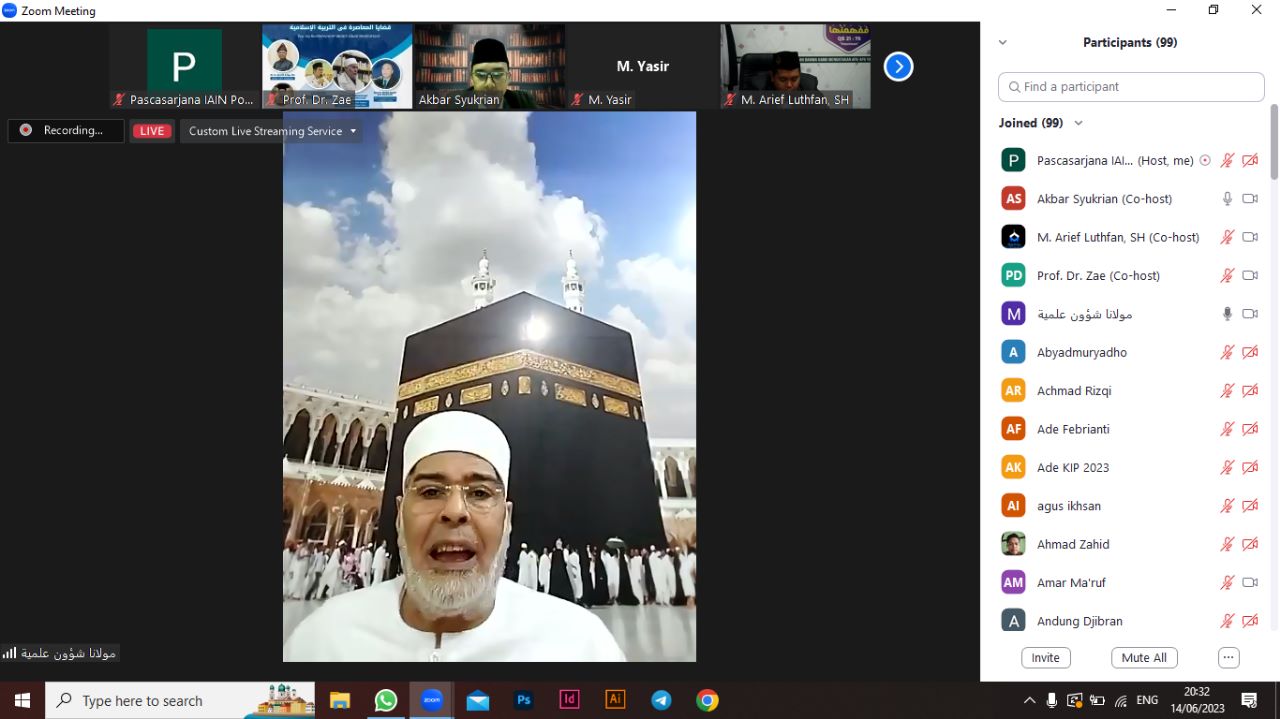Launch Photoshop from the taskbar
The width and height of the screenshot is (1280, 719).
pos(523,700)
